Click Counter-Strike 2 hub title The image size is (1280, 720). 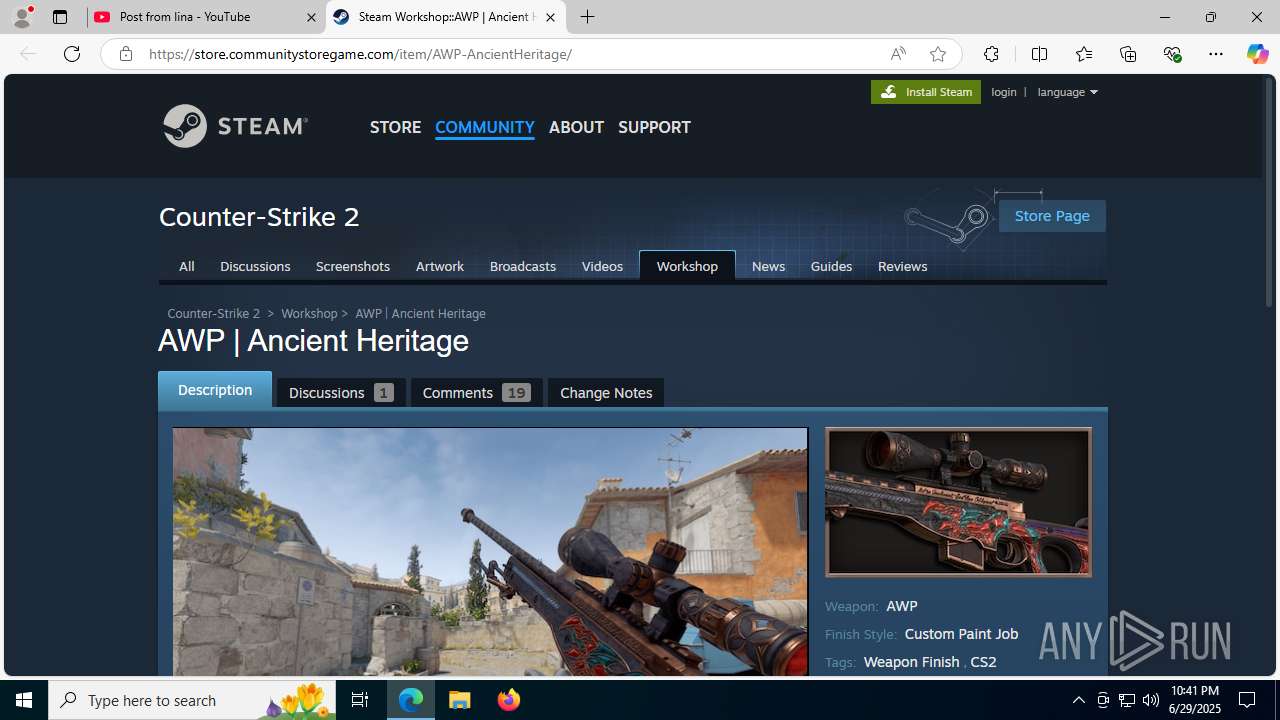click(x=259, y=216)
